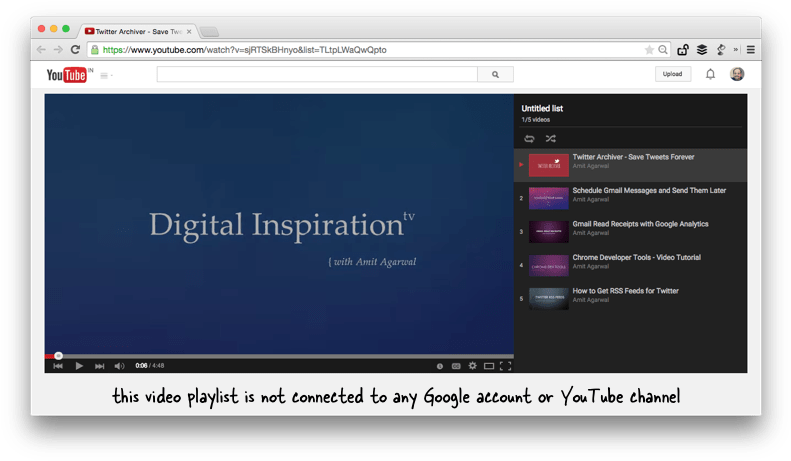The height and width of the screenshot is (461, 791).
Task: Toggle closed captions
Action: pyautogui.click(x=456, y=366)
